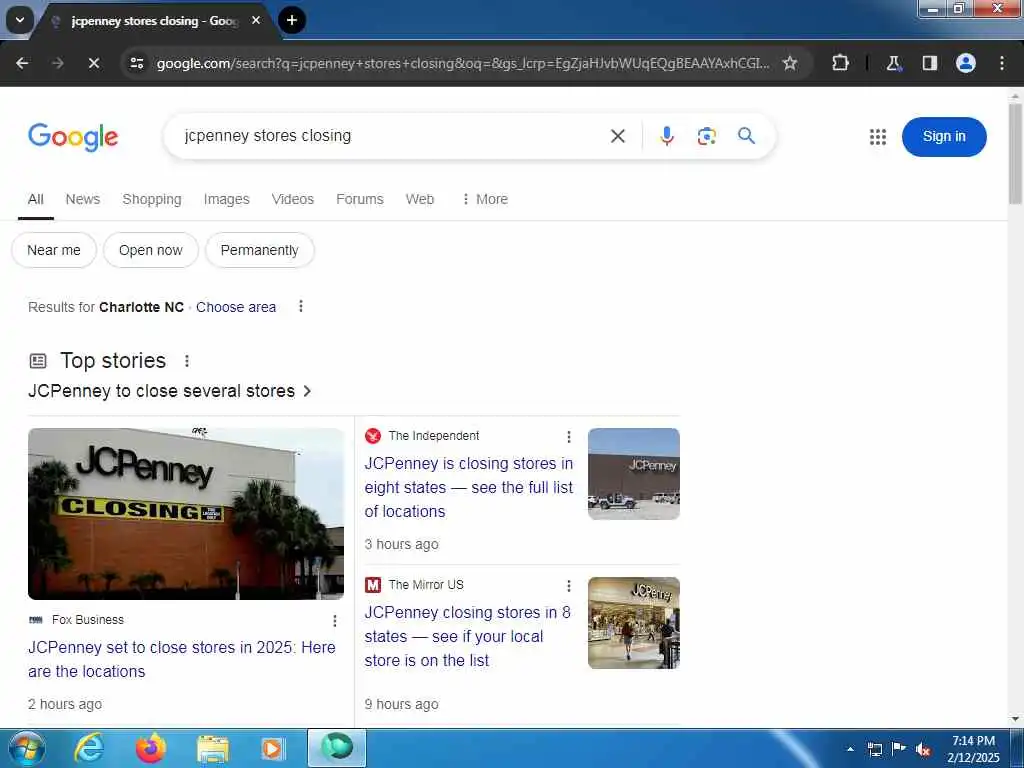Viewport: 1024px width, 768px height.
Task: Expand JCPenney to close several stores
Action: (169, 391)
